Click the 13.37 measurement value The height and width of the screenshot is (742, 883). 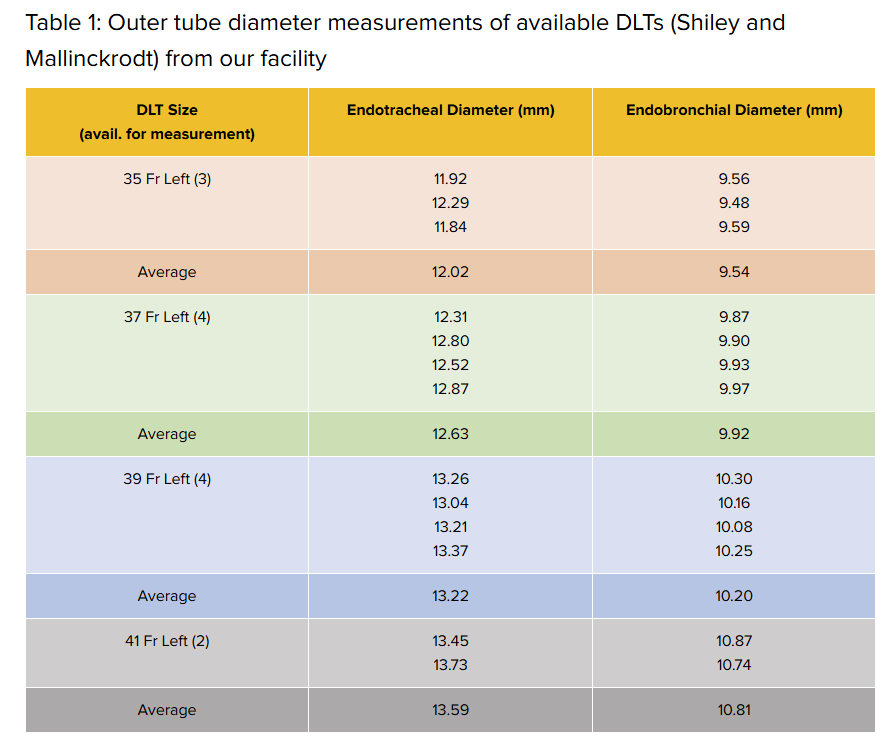pyautogui.click(x=450, y=551)
